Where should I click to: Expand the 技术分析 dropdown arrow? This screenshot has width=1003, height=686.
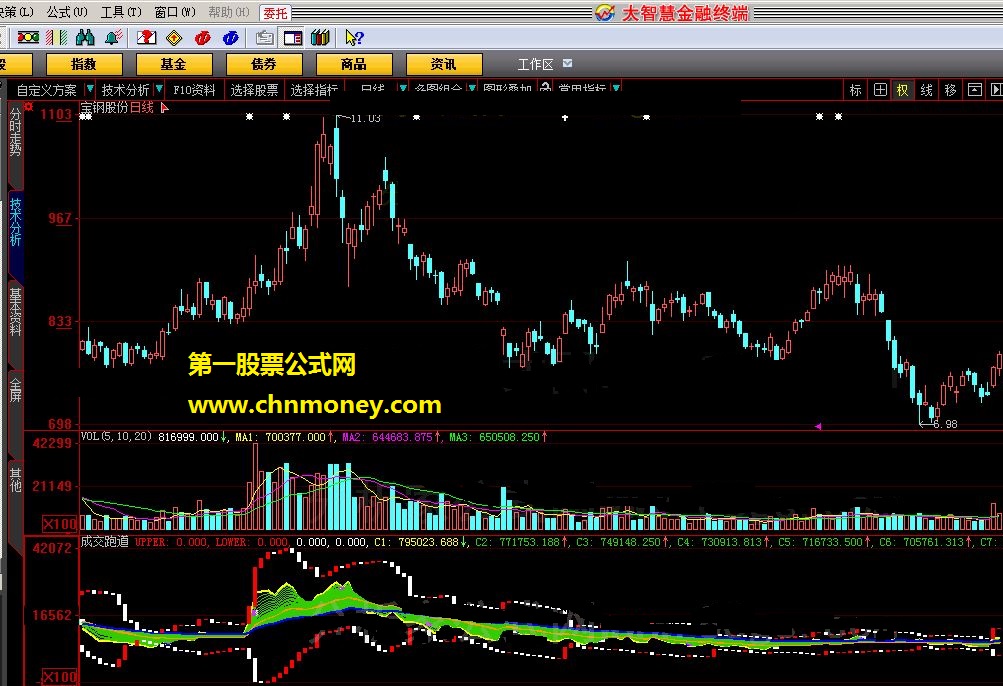[159, 88]
